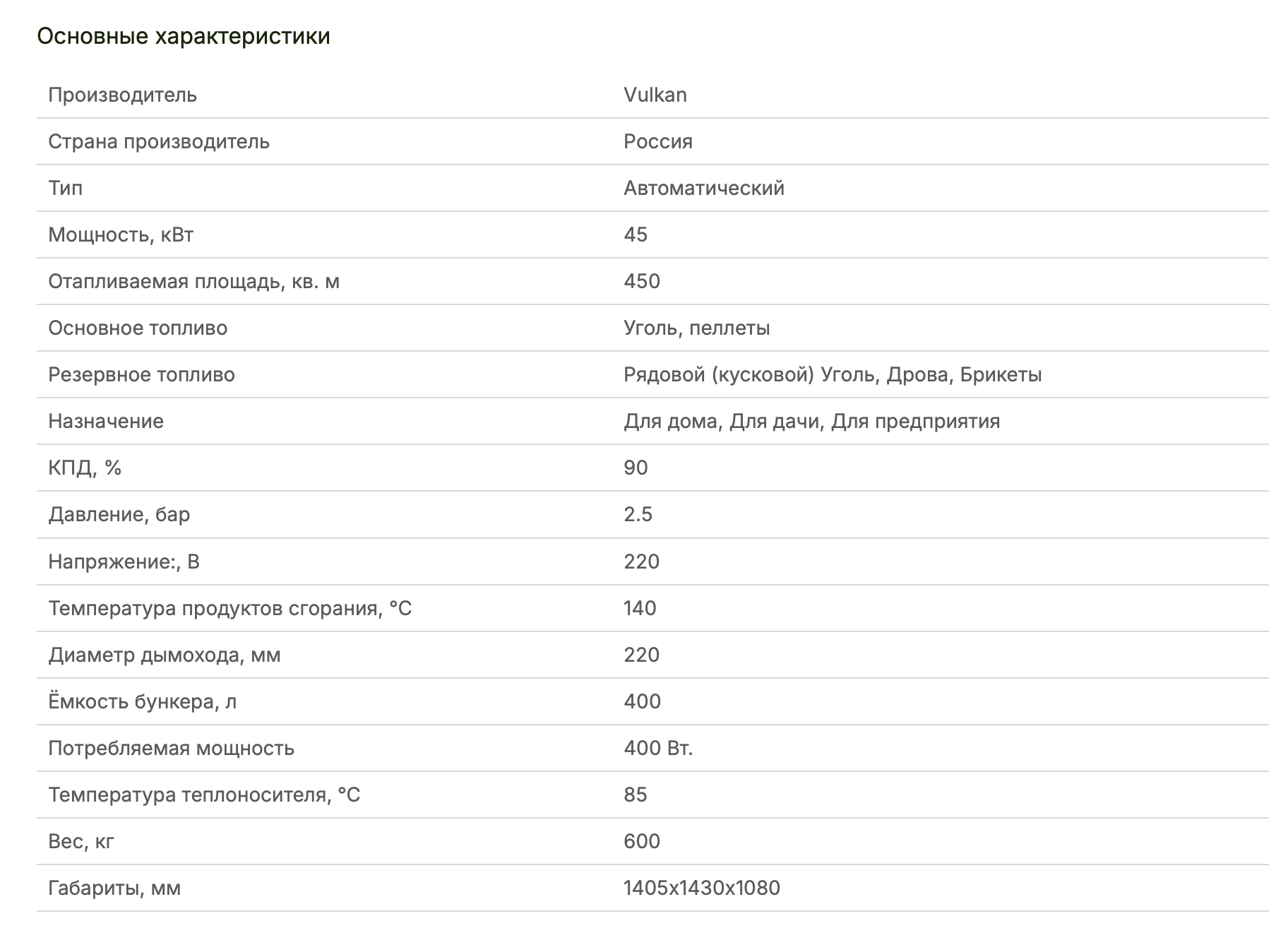Click the "Резервное топливо" label

(141, 374)
